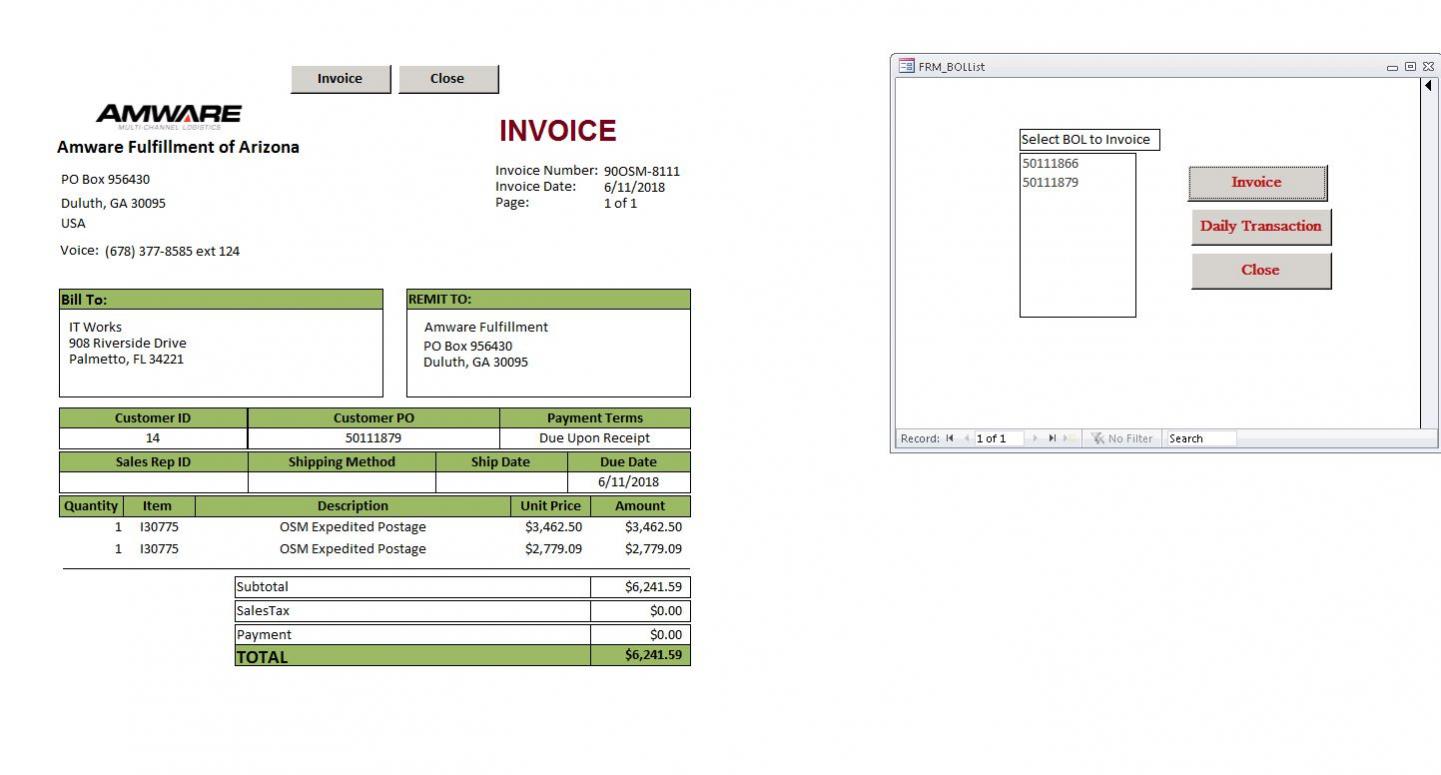
Task: Open the Daily Transaction report
Action: click(x=1261, y=226)
